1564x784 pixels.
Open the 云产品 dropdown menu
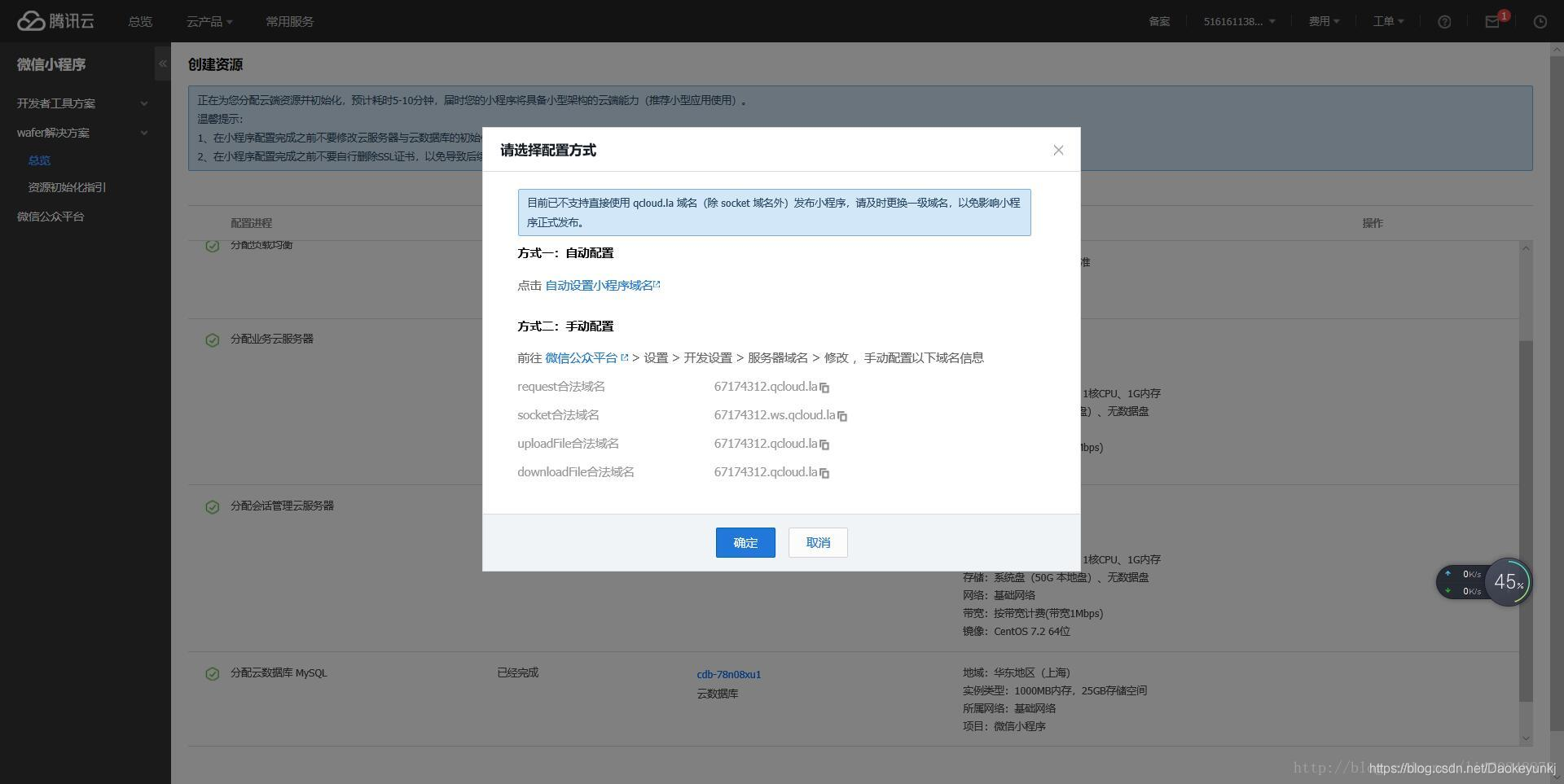209,22
